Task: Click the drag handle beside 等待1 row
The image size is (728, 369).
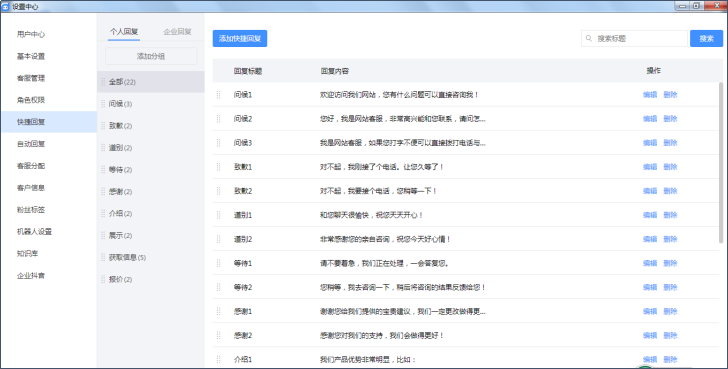Action: [x=218, y=263]
